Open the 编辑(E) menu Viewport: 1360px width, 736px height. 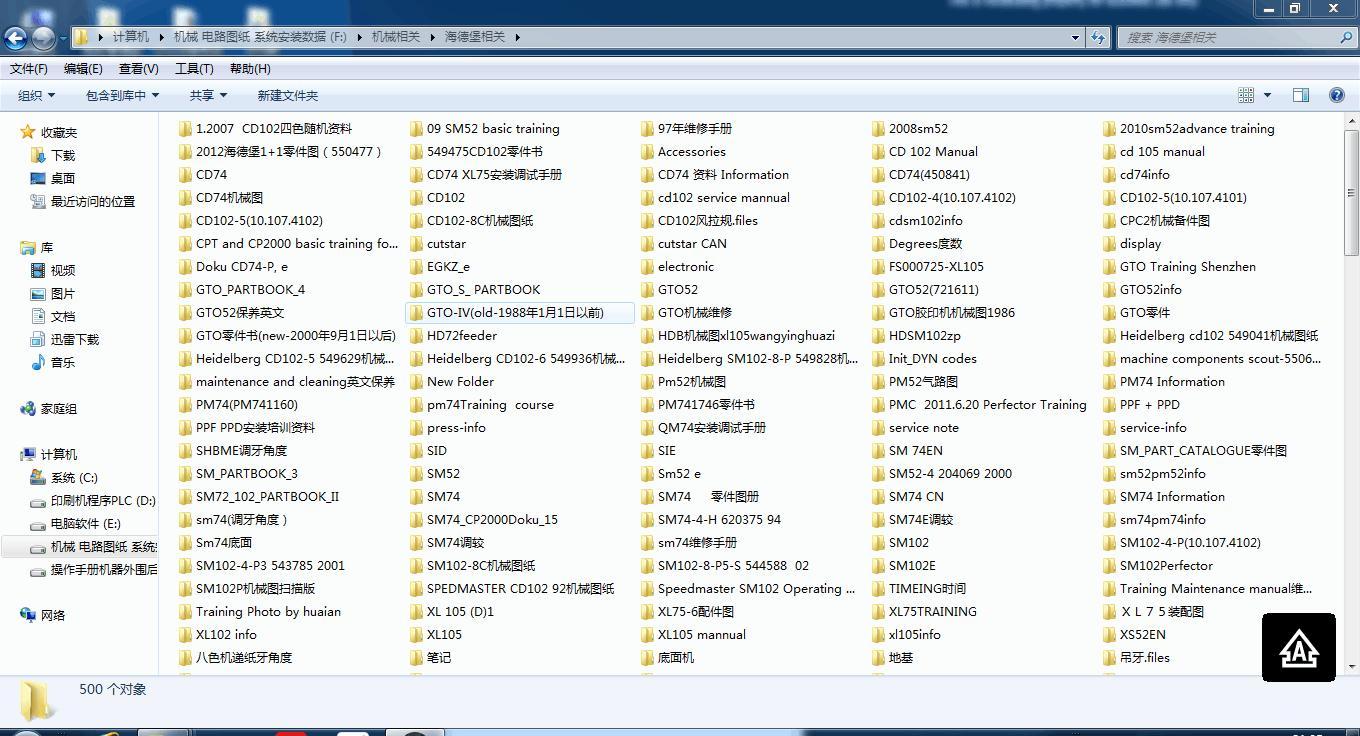(x=83, y=68)
